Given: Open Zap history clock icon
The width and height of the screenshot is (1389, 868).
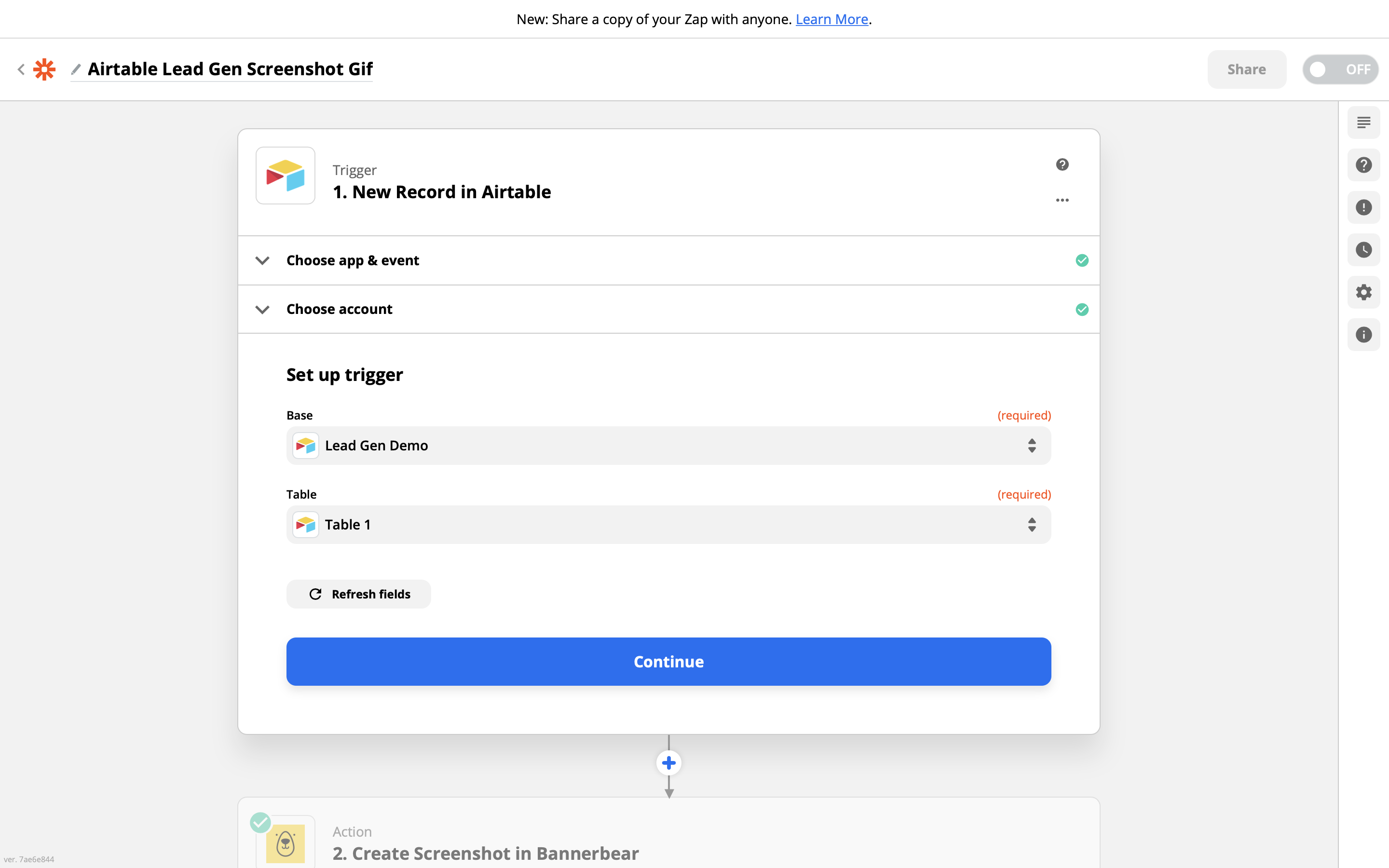Looking at the screenshot, I should click(1363, 250).
